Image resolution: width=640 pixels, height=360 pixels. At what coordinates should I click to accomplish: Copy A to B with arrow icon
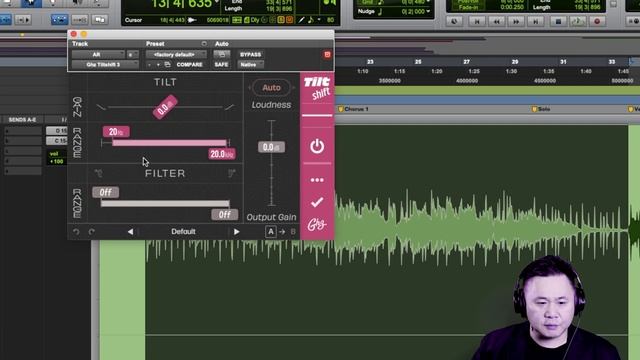pos(282,232)
